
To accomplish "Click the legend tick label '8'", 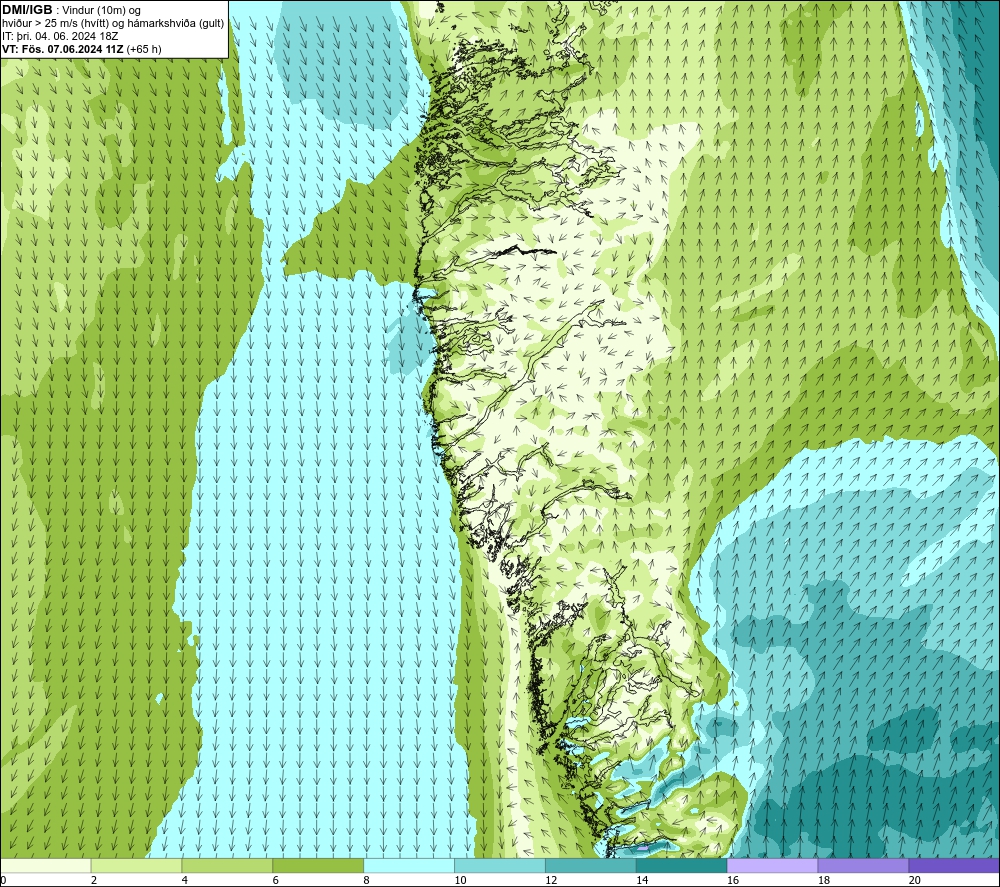I will coord(367,880).
